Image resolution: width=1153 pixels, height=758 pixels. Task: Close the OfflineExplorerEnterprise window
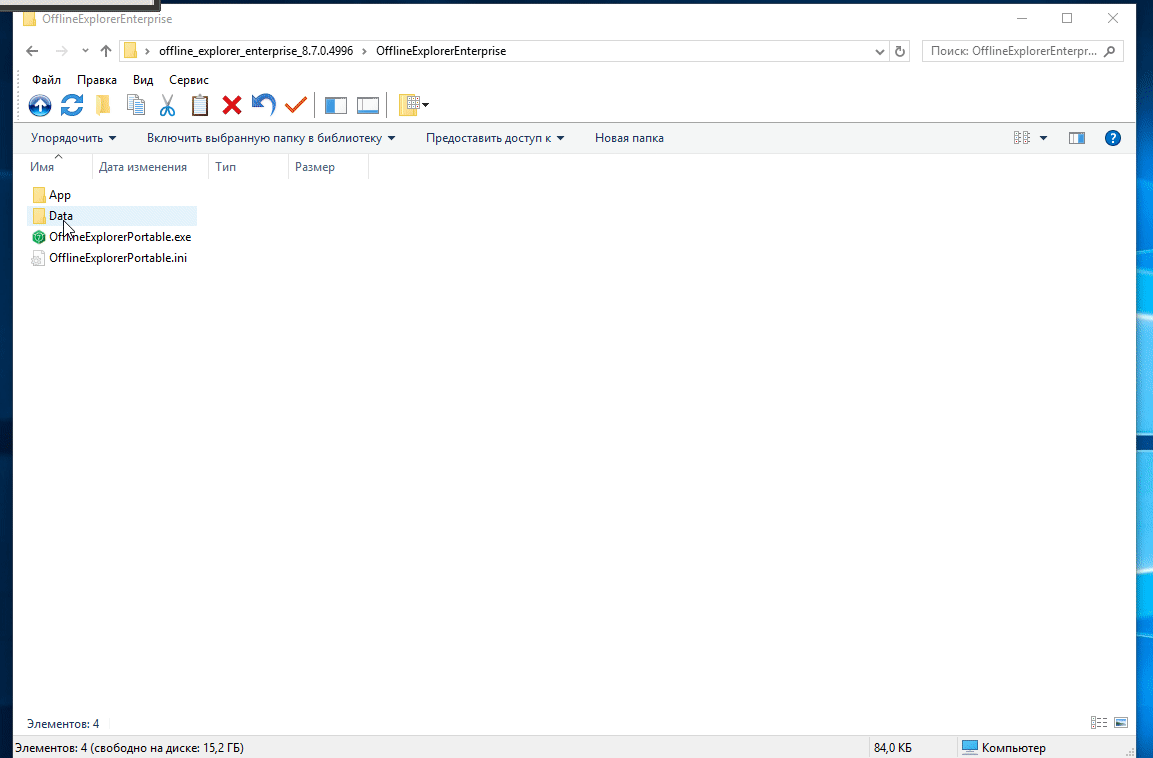click(1113, 18)
